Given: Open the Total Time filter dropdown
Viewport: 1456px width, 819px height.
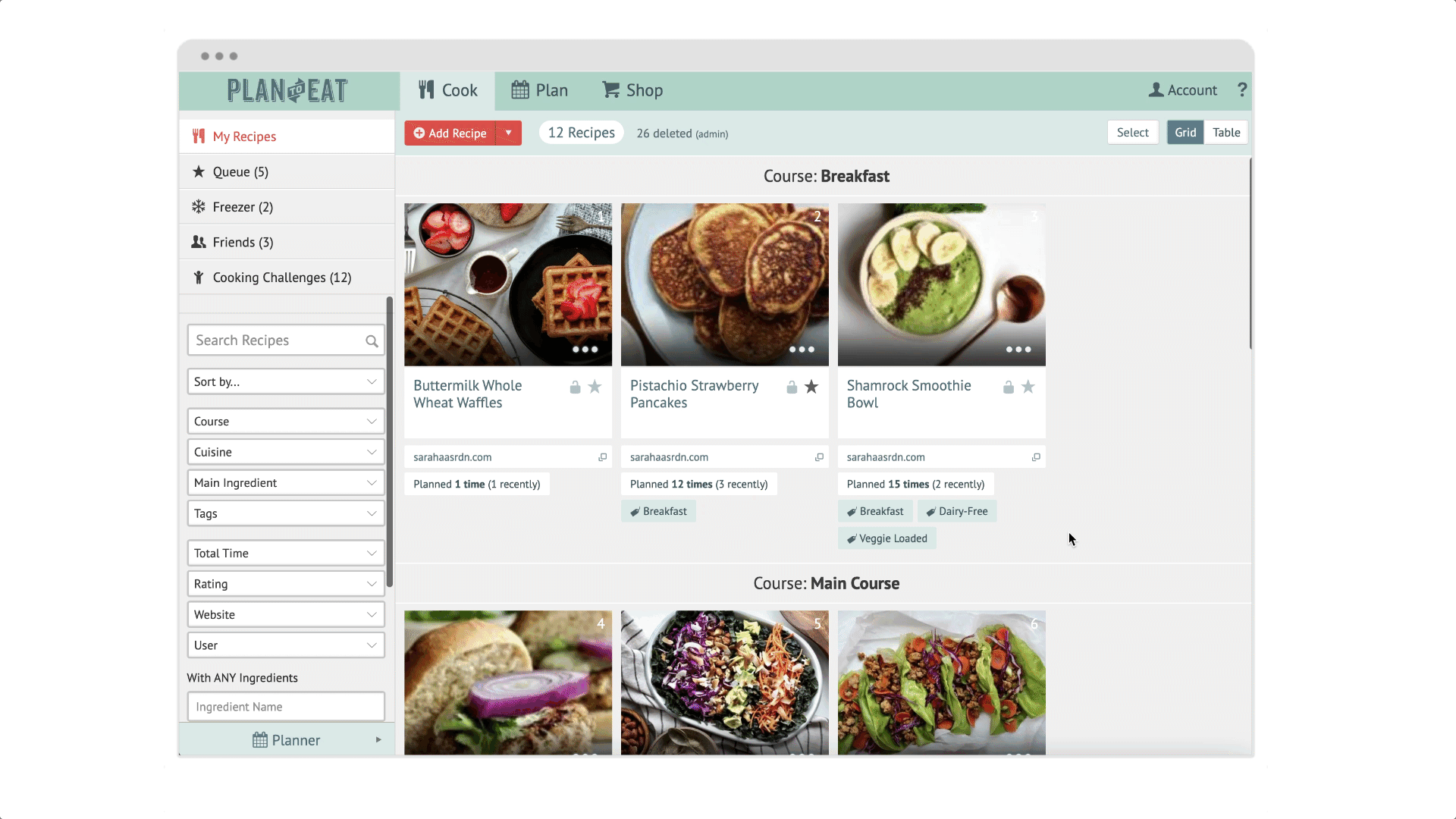Looking at the screenshot, I should pyautogui.click(x=286, y=553).
